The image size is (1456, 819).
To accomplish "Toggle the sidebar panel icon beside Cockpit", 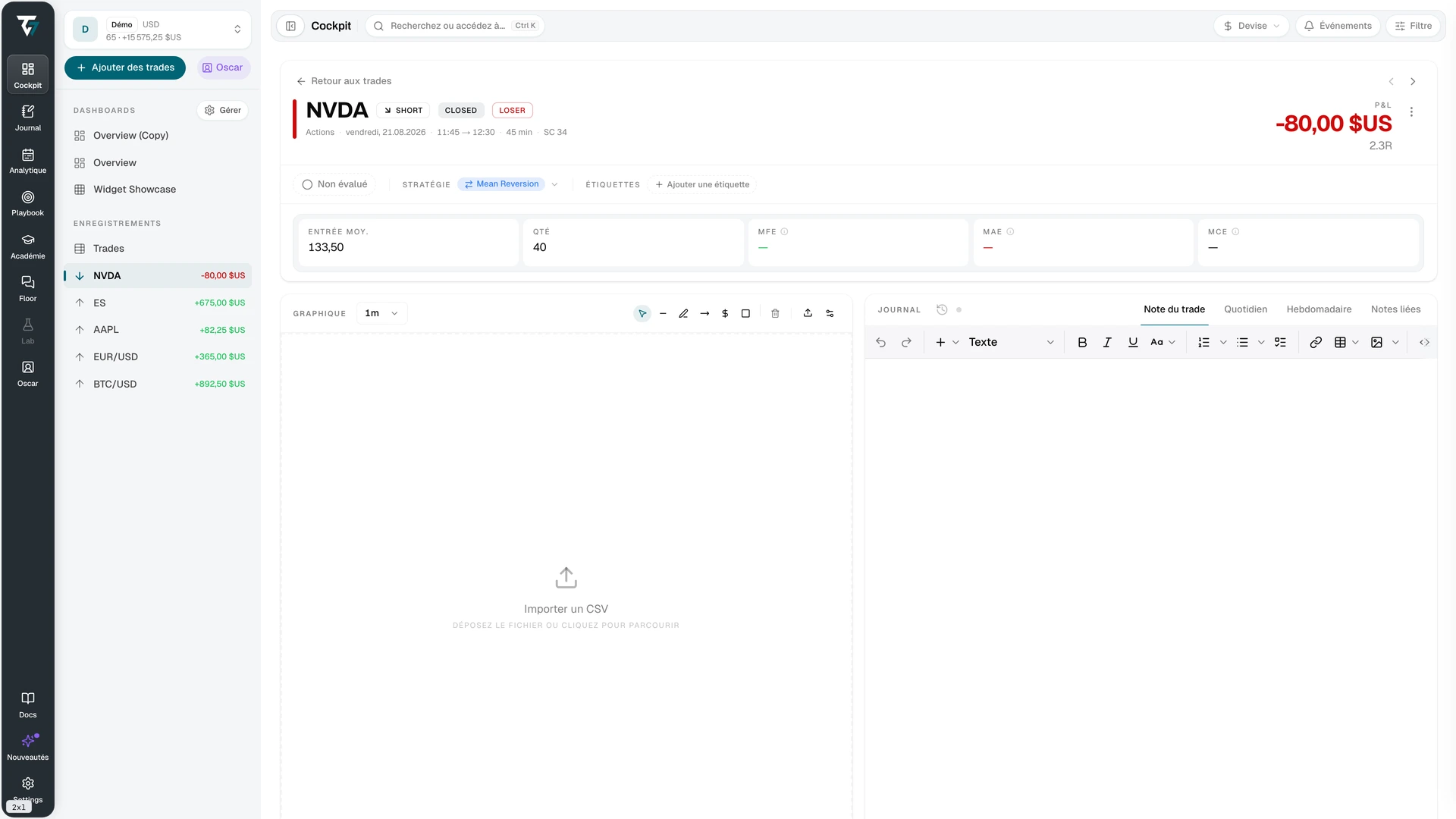I will coord(290,26).
